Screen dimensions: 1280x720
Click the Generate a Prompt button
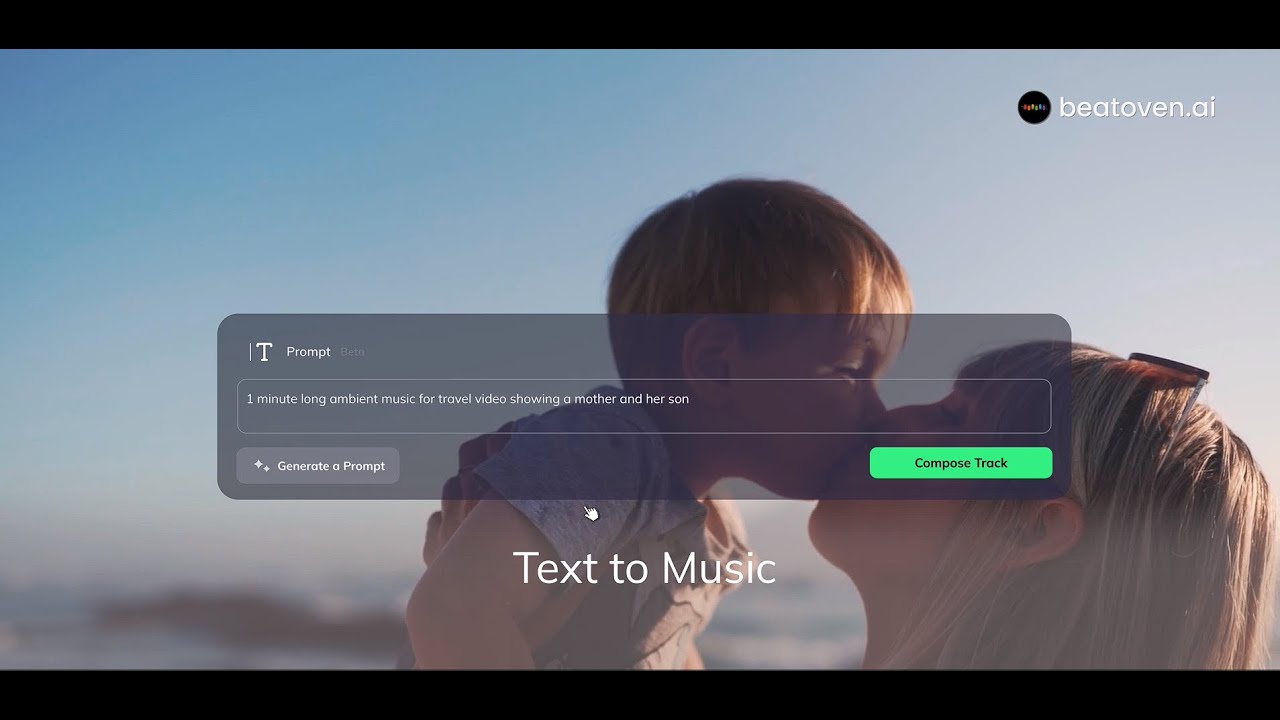(x=318, y=466)
